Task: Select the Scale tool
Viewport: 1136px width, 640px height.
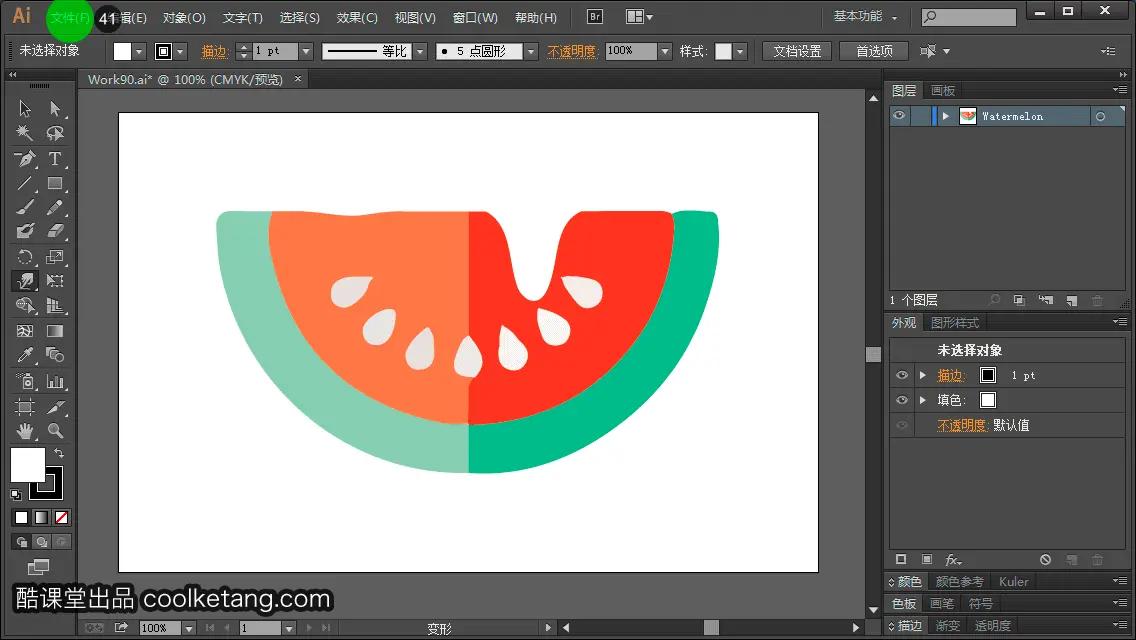Action: click(x=55, y=257)
